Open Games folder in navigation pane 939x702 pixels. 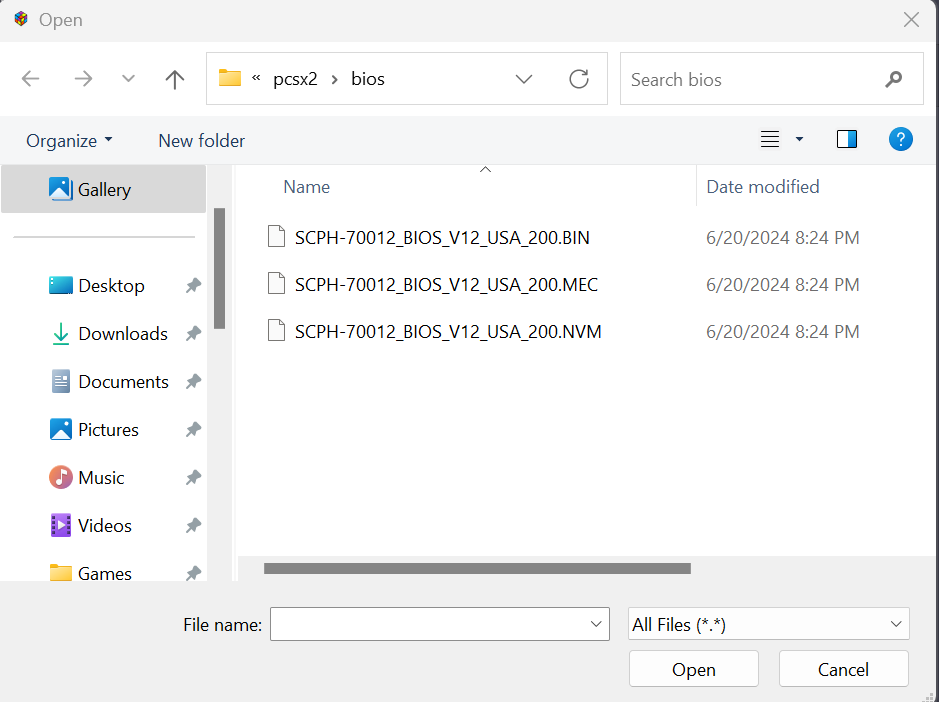point(105,573)
